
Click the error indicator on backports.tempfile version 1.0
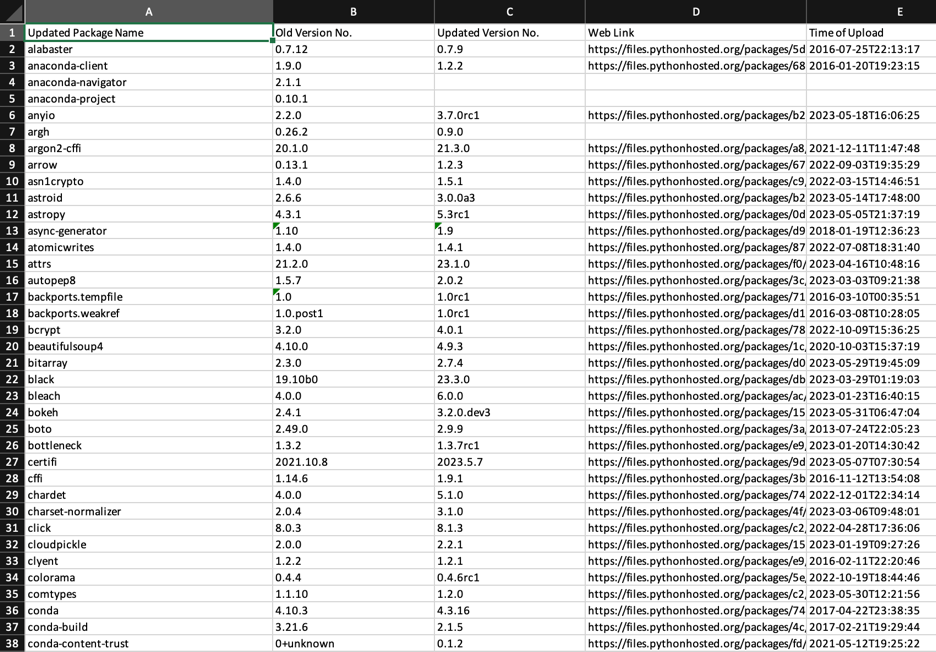point(274,293)
